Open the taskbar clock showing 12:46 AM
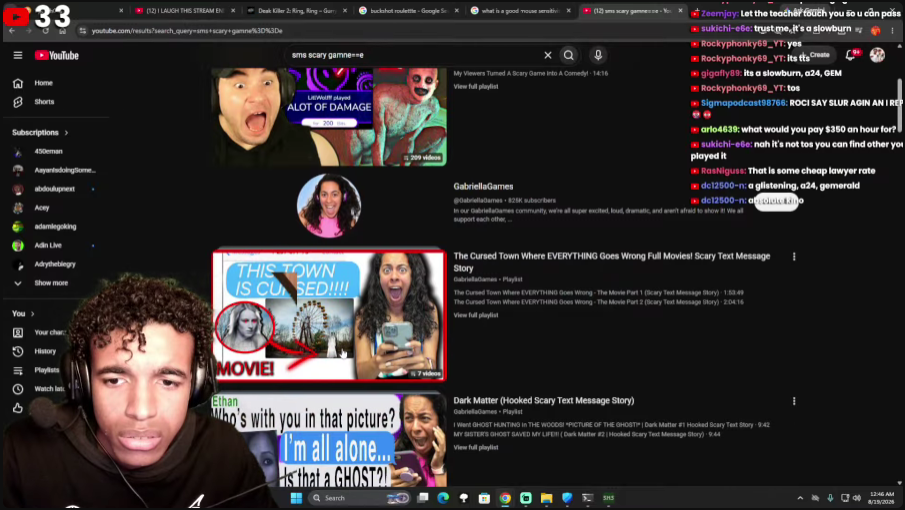This screenshot has width=905, height=510. tap(881, 498)
